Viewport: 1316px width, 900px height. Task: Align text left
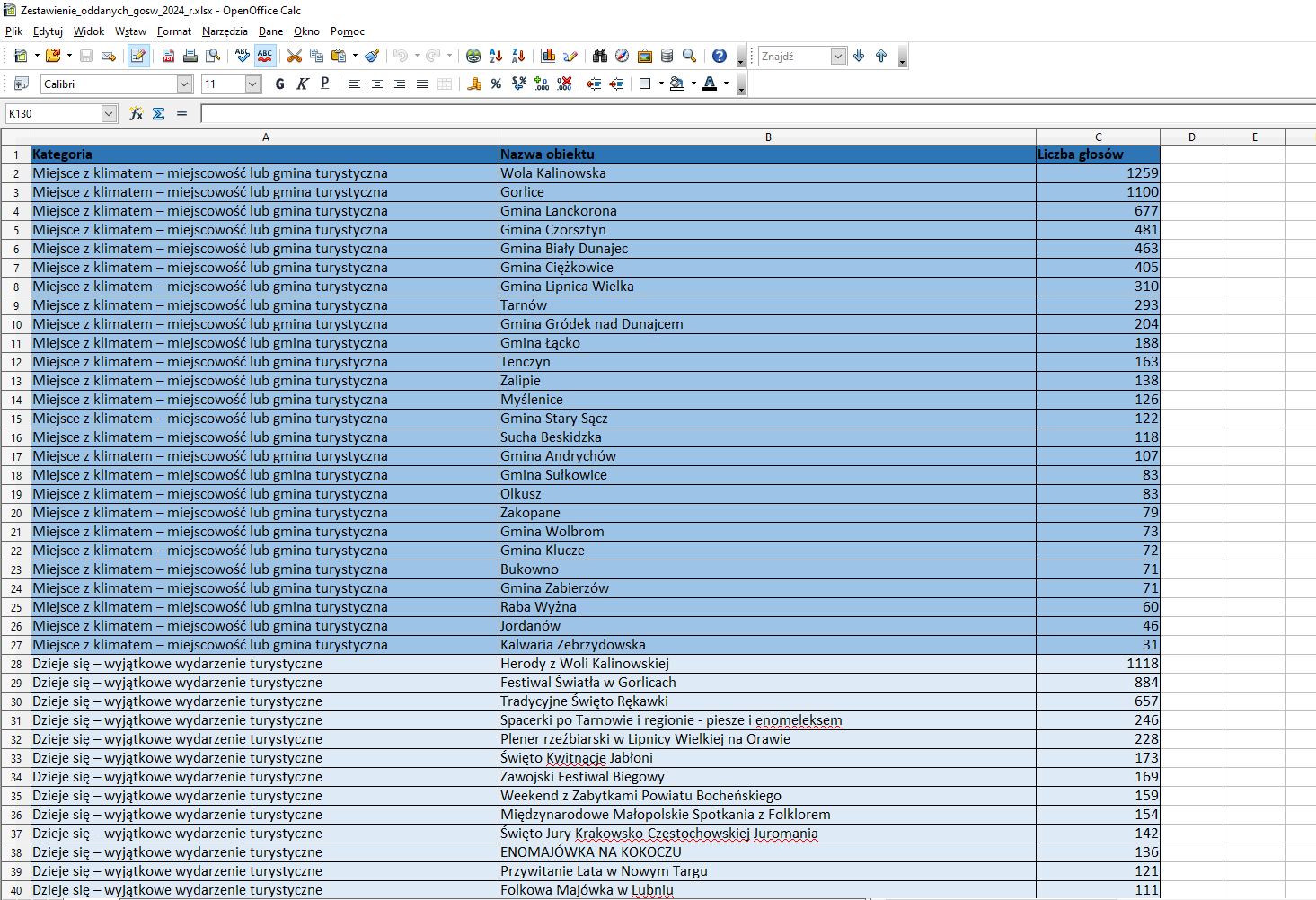tap(355, 84)
